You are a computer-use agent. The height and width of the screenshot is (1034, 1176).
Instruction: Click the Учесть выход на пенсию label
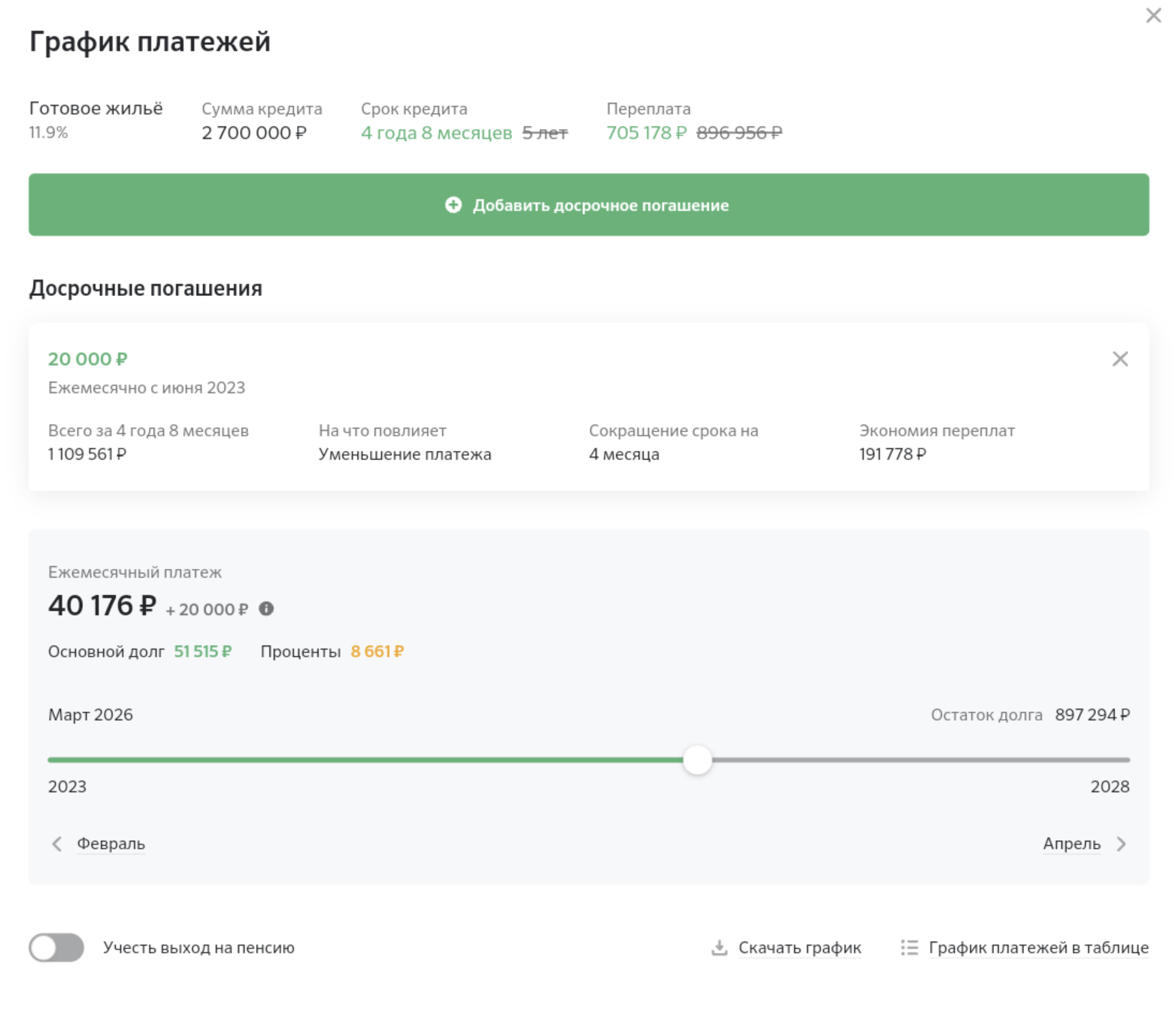click(x=198, y=947)
